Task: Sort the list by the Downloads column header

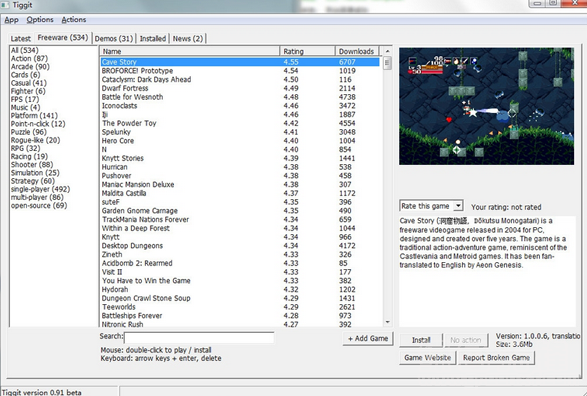Action: click(x=357, y=51)
